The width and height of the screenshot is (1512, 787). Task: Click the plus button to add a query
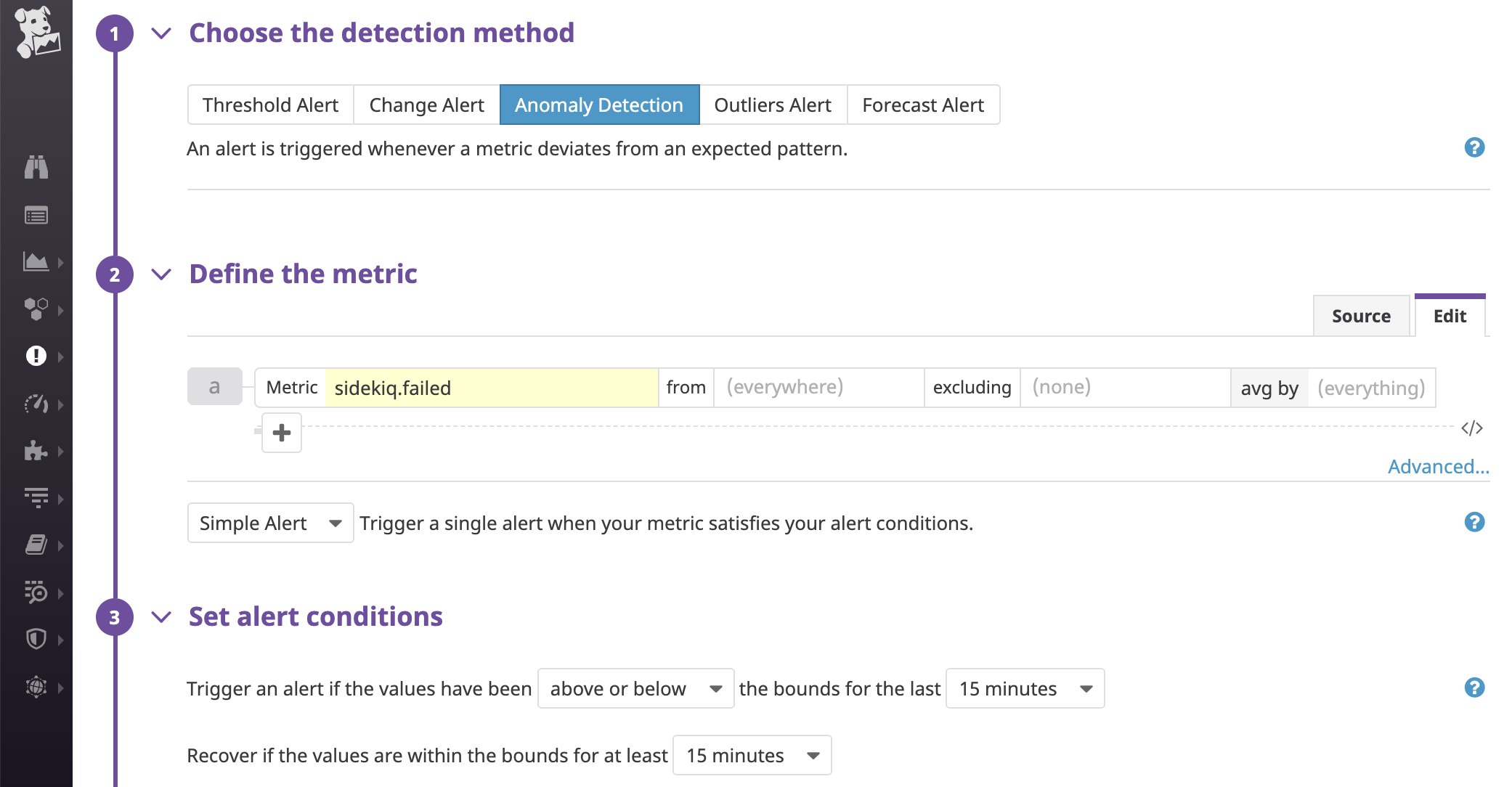tap(282, 433)
